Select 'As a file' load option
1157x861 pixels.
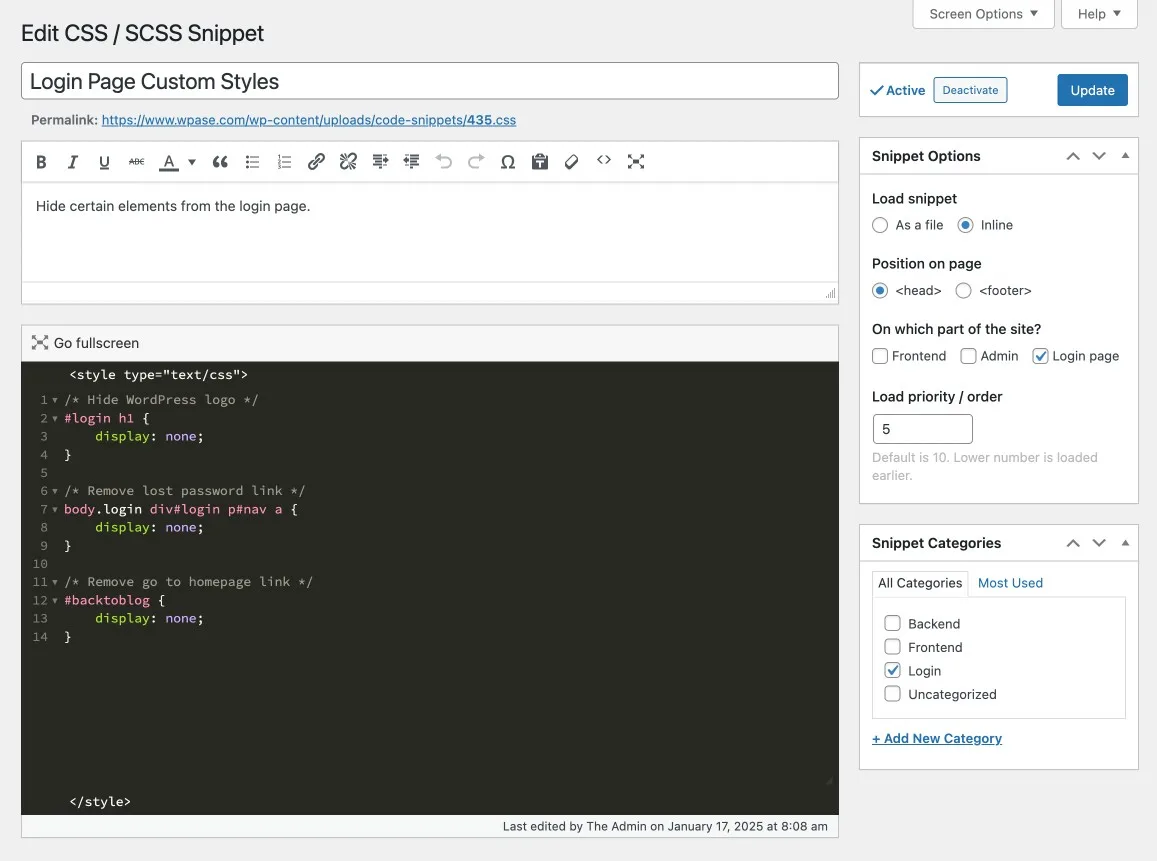(x=880, y=225)
